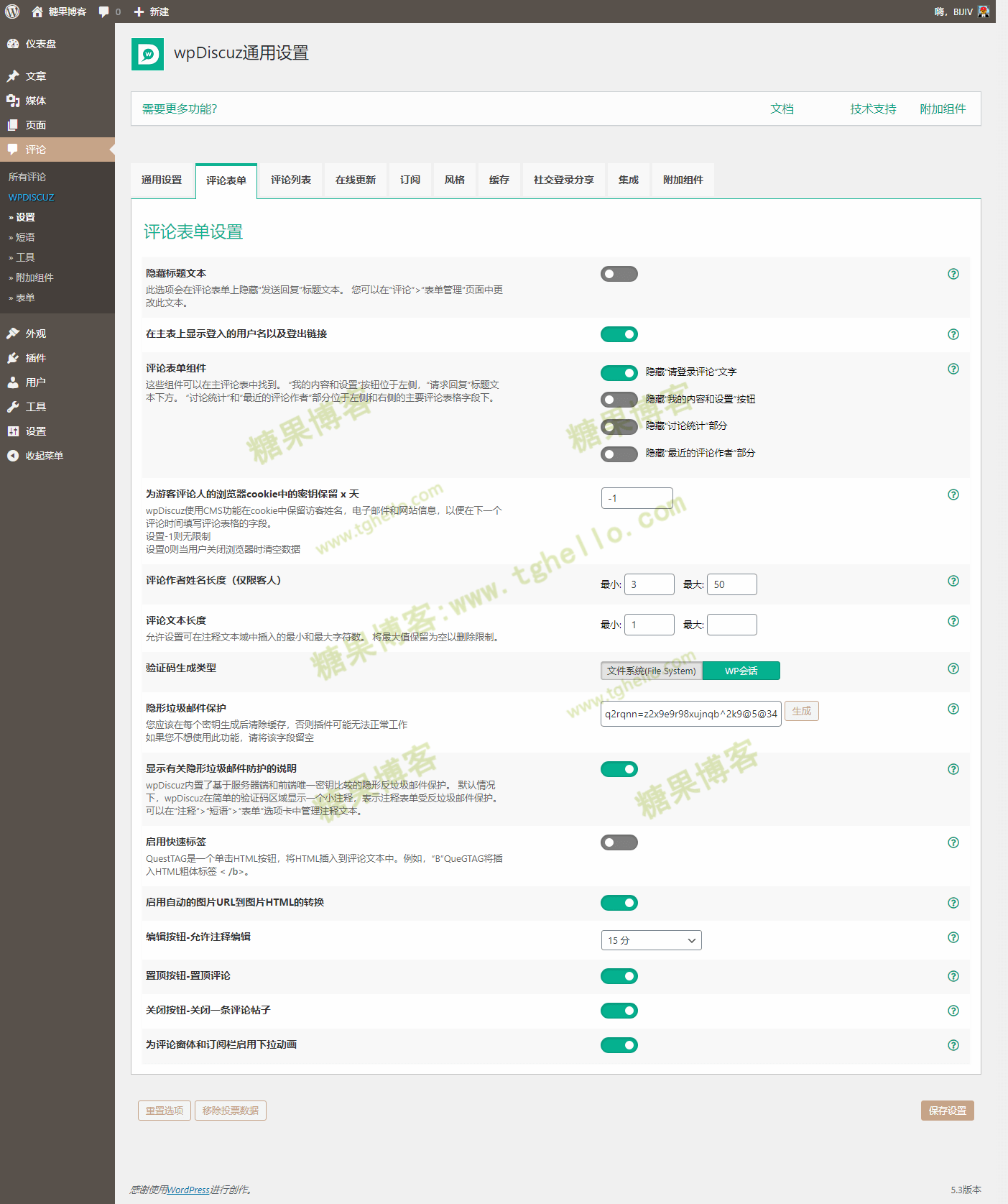Switch to 社交登录分享 tab

(x=564, y=180)
